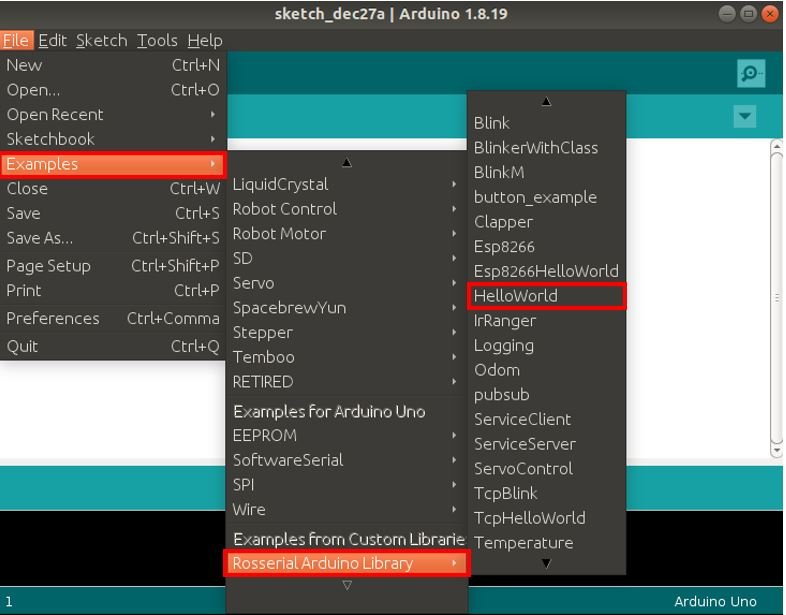Image resolution: width=786 pixels, height=615 pixels.
Task: Expand the Open Recent submenu
Action: (x=113, y=114)
